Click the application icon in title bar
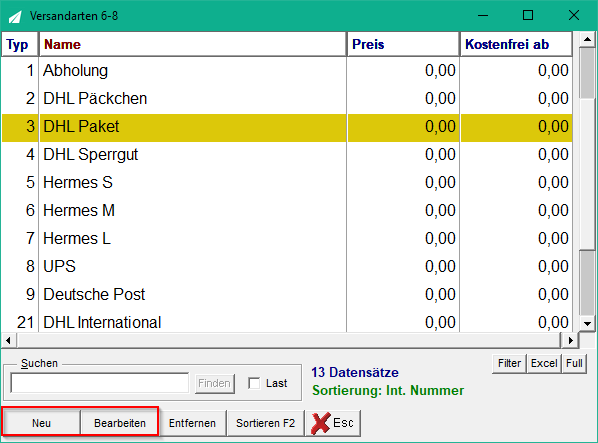Viewport: 598px width, 443px height. click(15, 16)
